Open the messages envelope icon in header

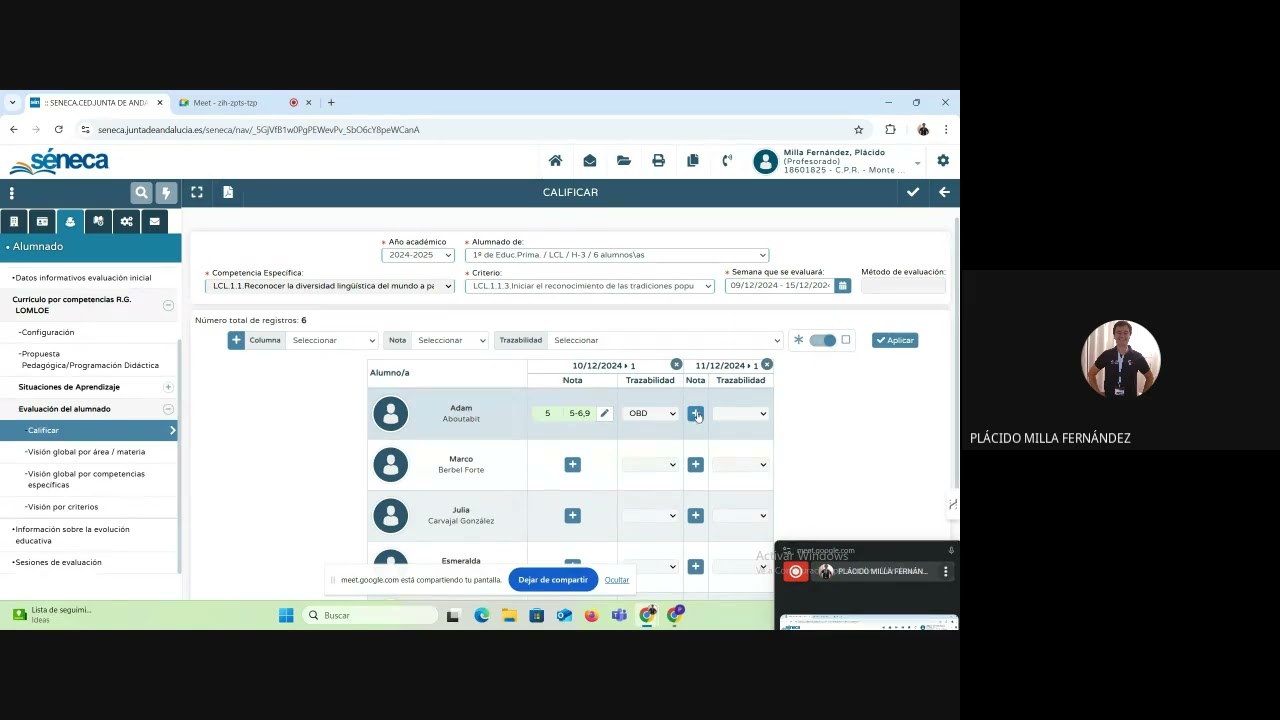[x=590, y=161]
